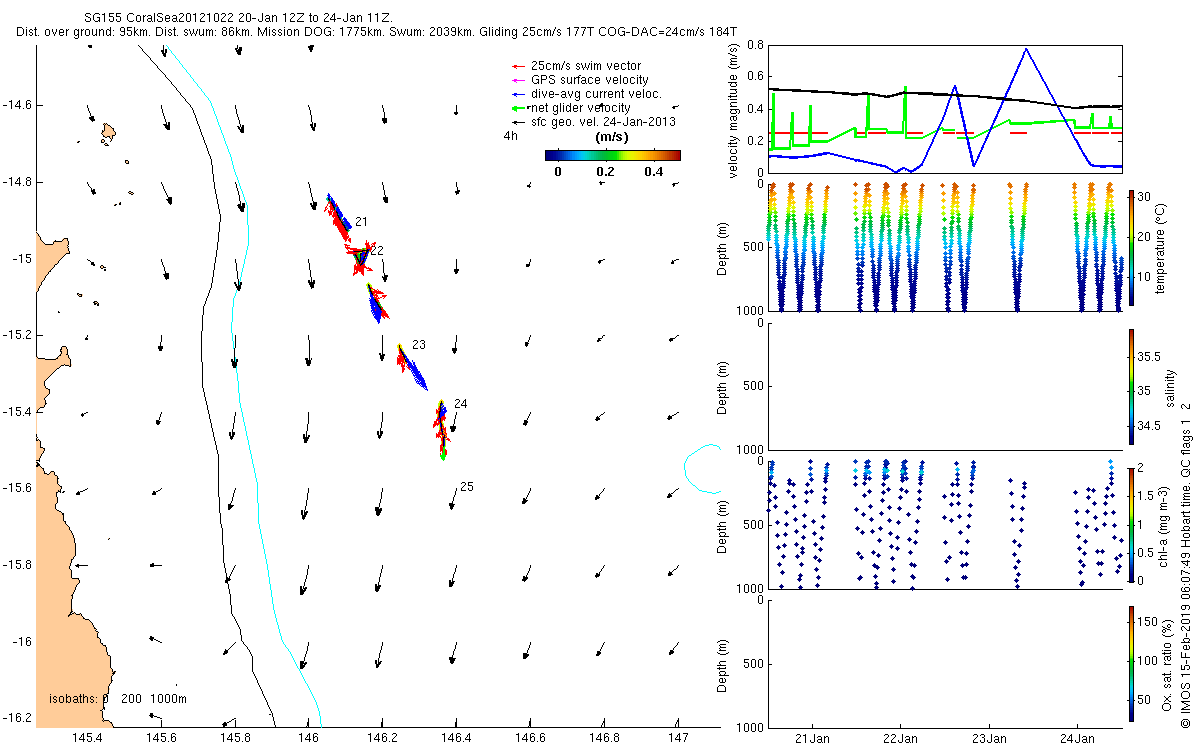Click the magenta GPS surface velocity legend arrow
Screen dimensions: 1200x750
pos(517,80)
